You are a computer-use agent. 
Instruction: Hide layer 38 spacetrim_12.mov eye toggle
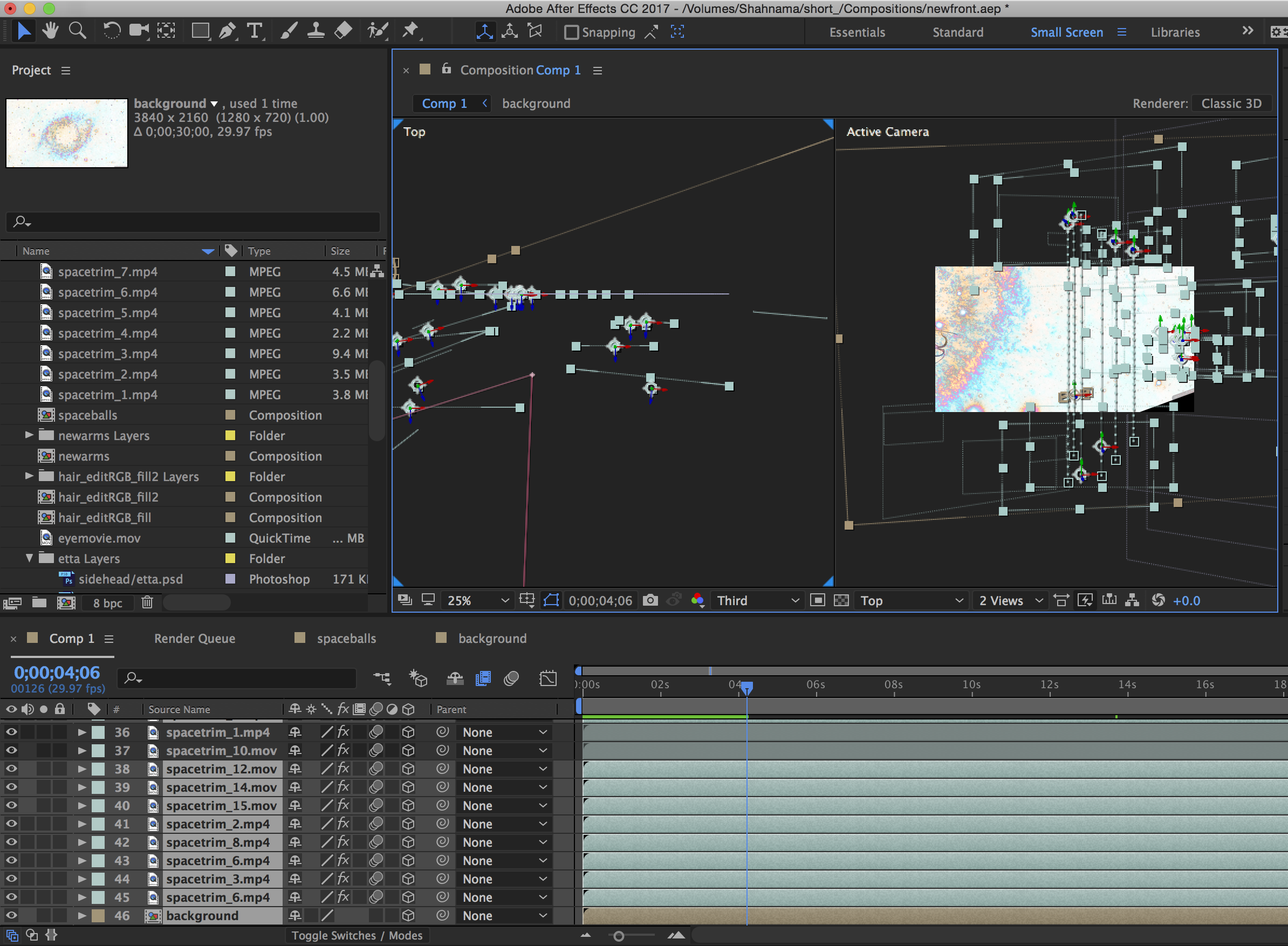click(11, 769)
